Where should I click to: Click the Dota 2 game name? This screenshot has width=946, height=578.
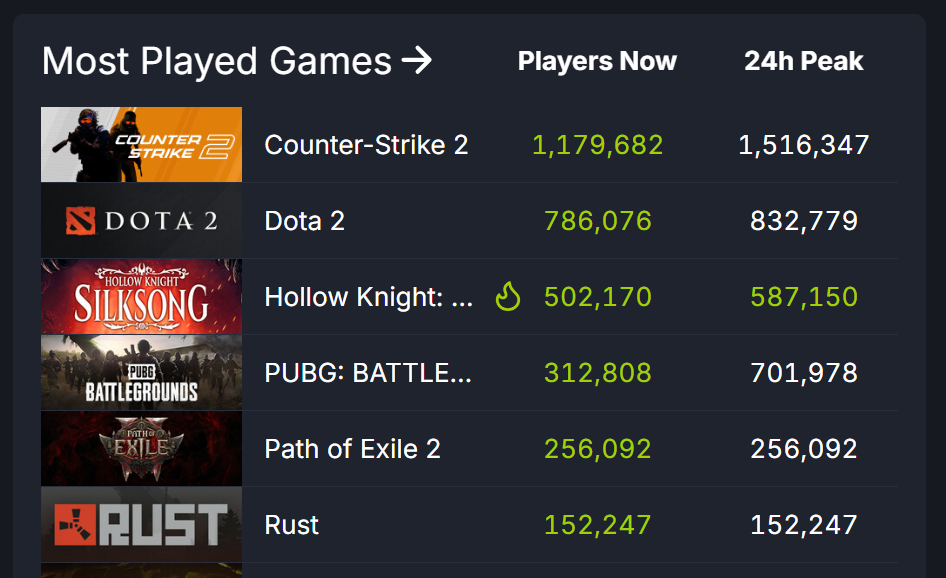tap(304, 221)
